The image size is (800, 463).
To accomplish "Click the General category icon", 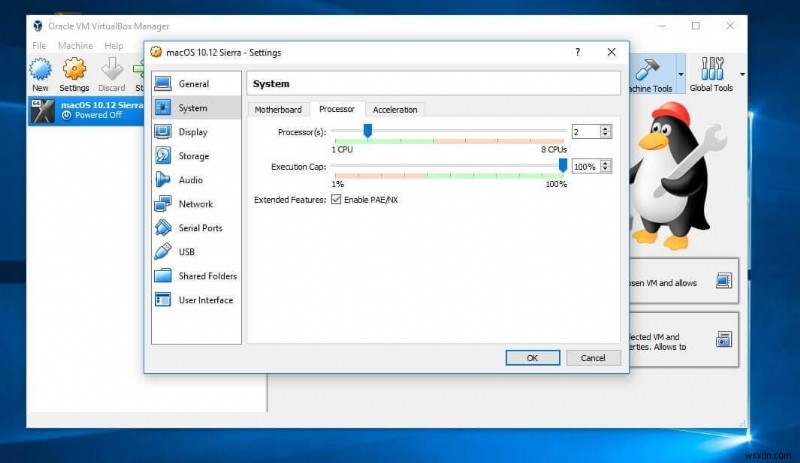I will [163, 84].
